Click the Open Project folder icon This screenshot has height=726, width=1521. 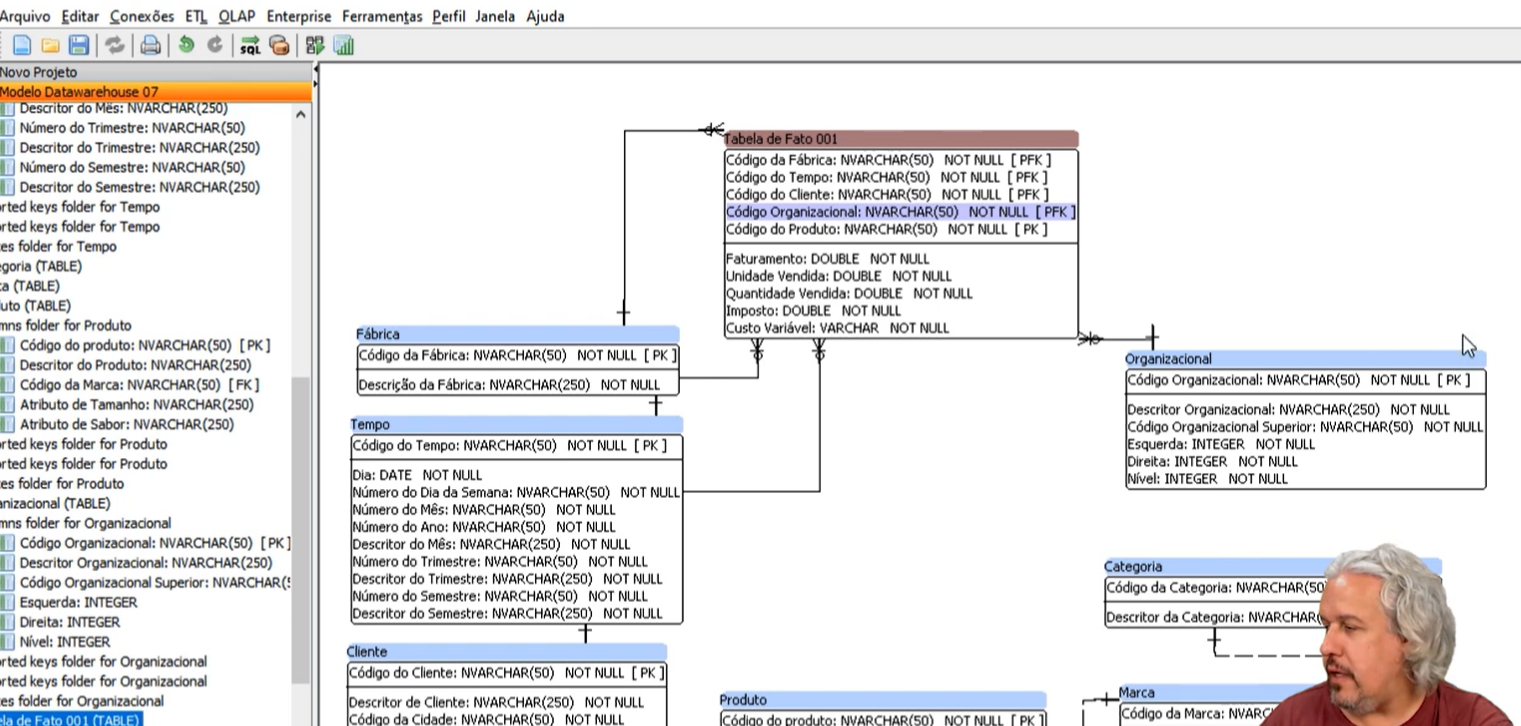point(50,45)
